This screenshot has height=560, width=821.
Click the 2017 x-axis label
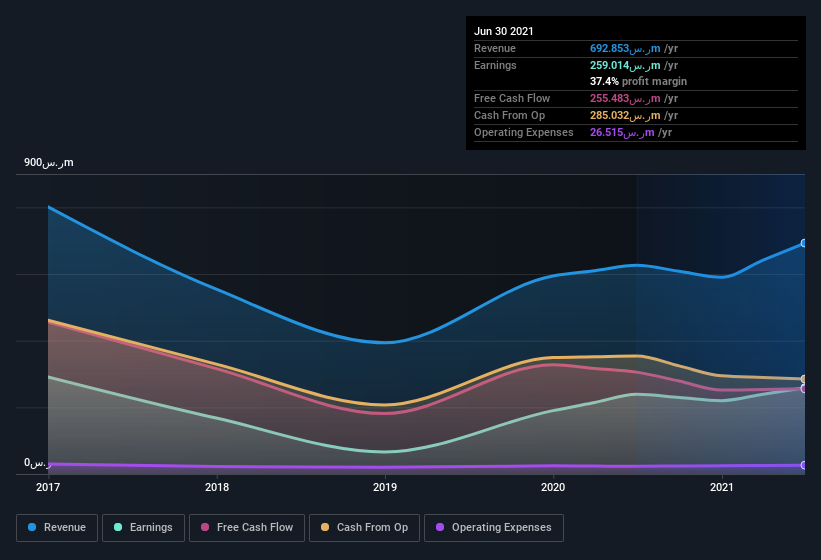pos(48,487)
